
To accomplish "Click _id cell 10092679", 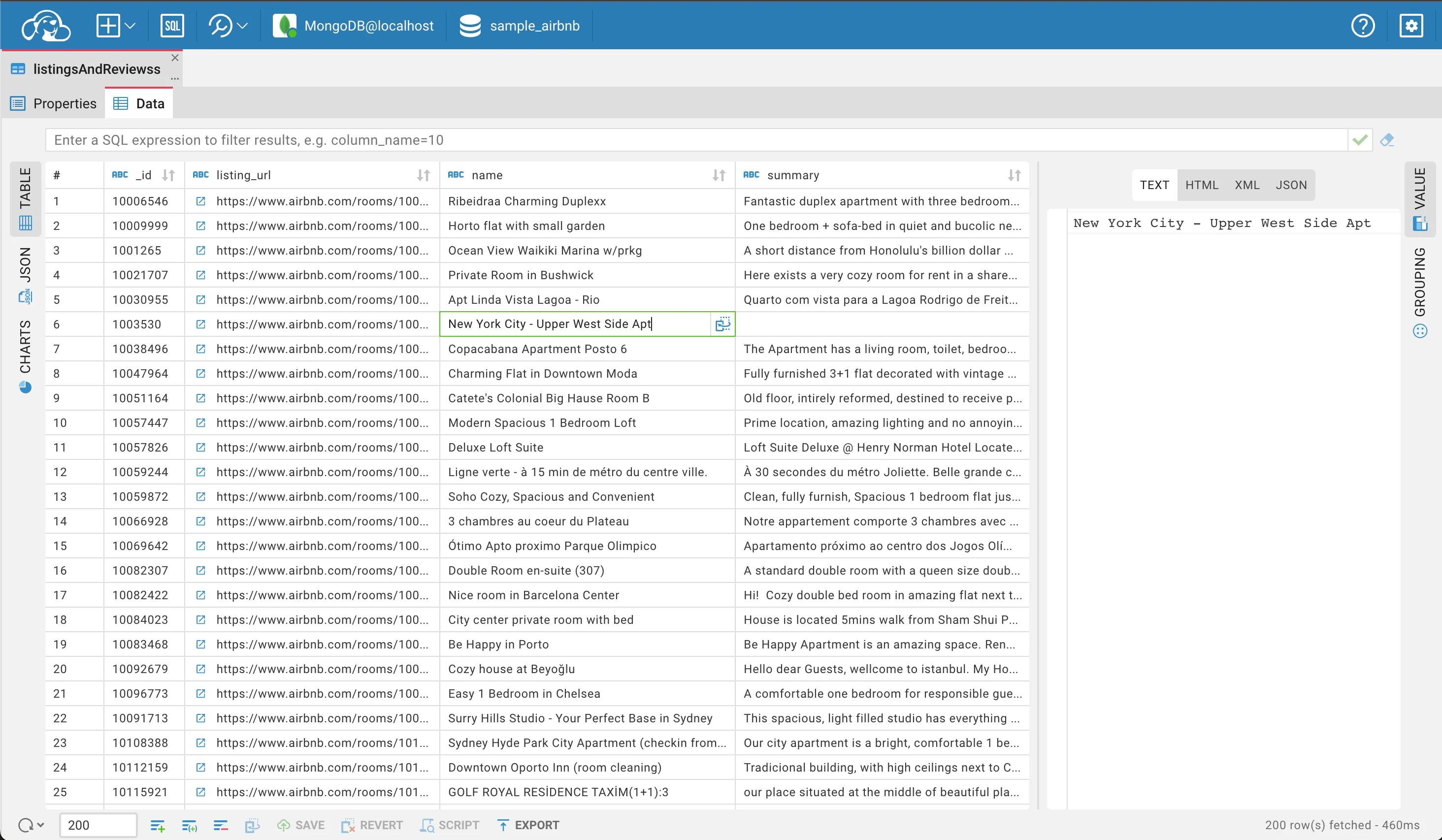I will click(x=144, y=669).
